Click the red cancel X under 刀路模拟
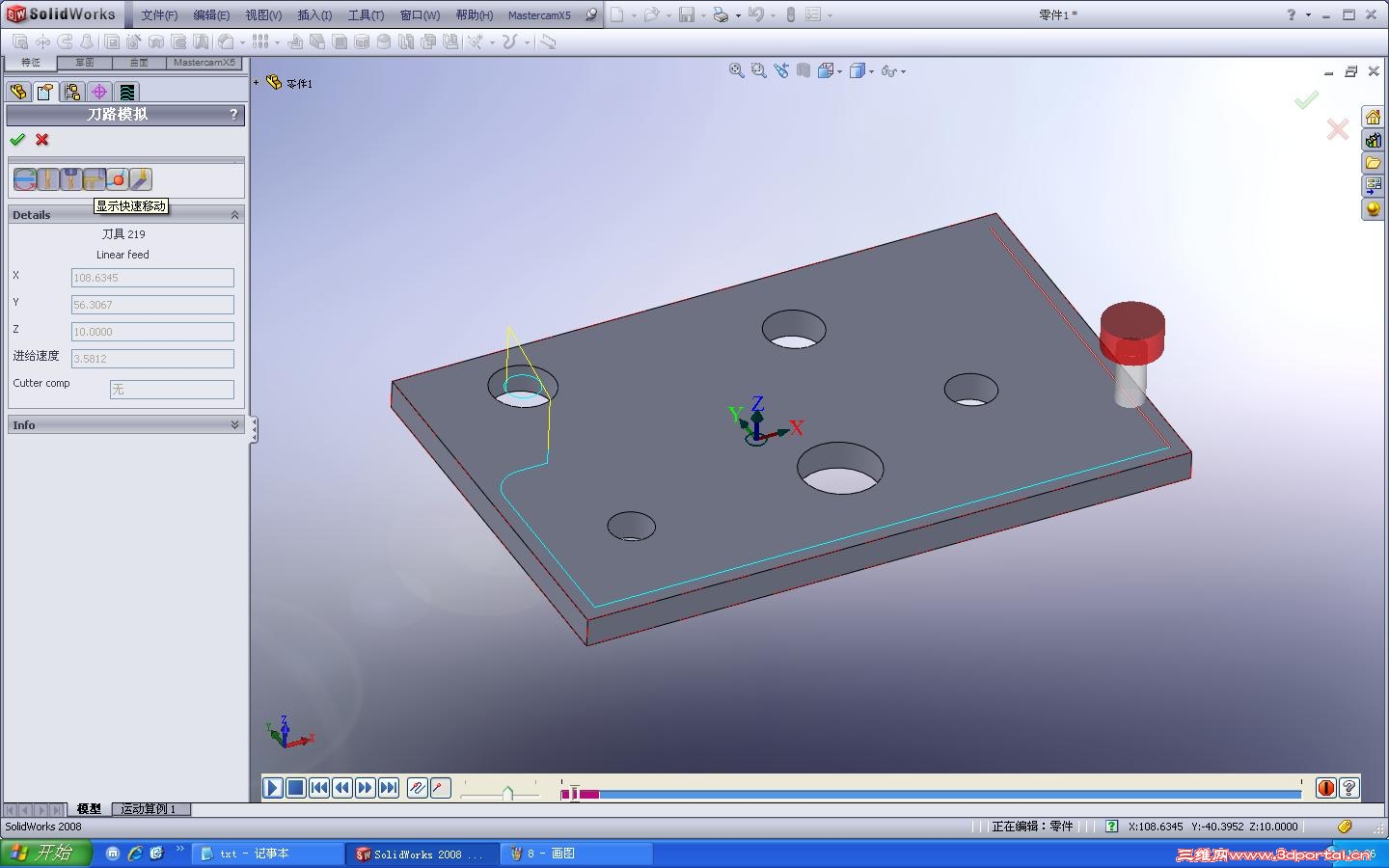The height and width of the screenshot is (868, 1389). (x=42, y=140)
